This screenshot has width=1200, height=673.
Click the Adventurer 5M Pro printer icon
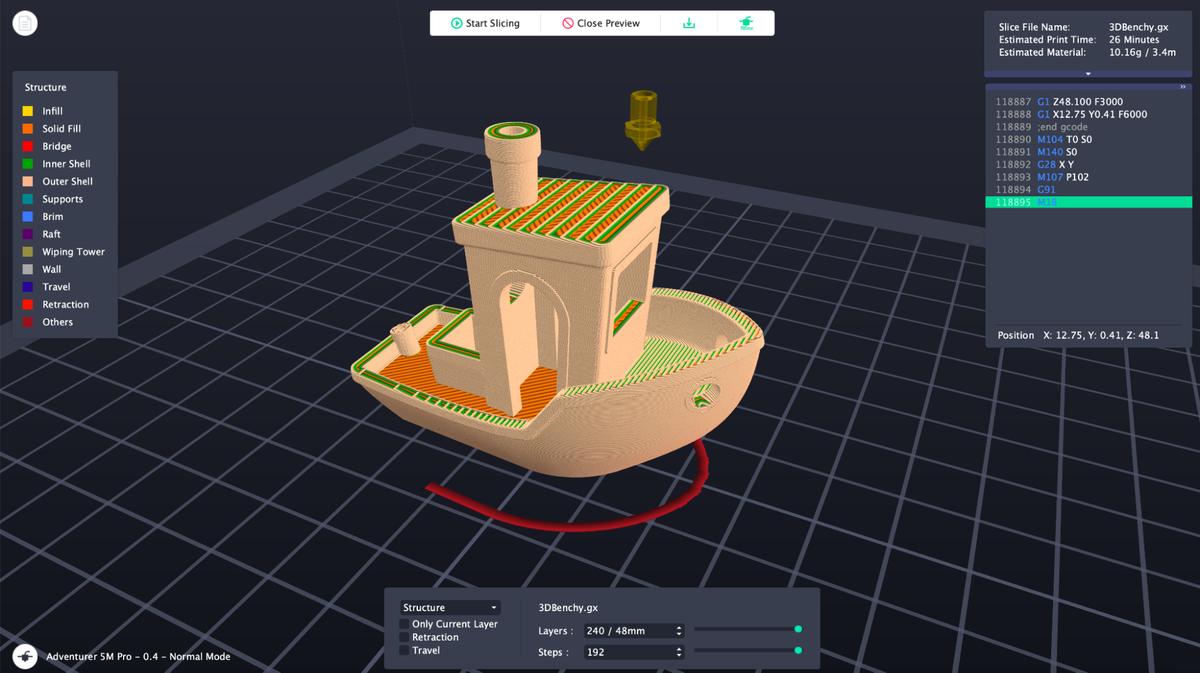[x=24, y=656]
